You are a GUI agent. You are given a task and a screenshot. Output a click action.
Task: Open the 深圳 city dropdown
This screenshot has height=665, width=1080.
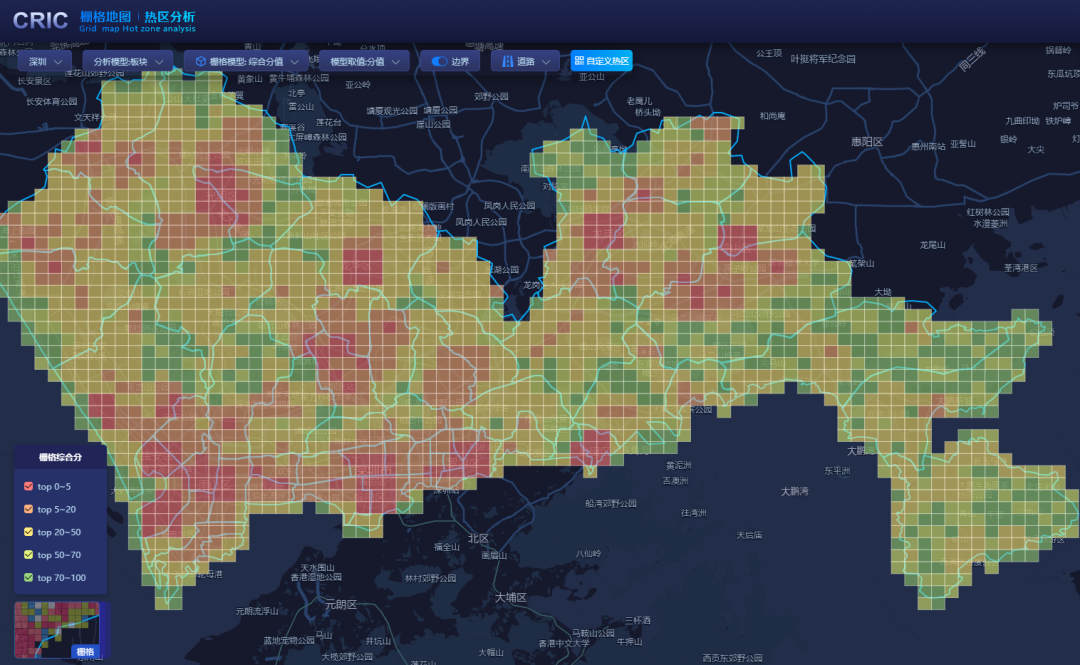[x=45, y=61]
